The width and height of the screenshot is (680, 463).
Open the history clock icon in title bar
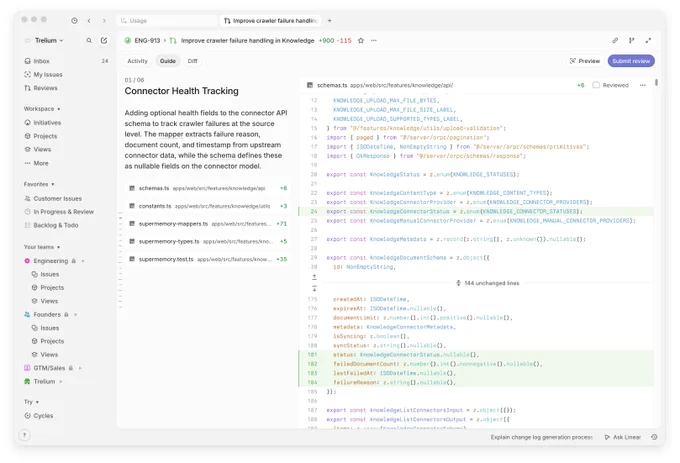[75, 20]
